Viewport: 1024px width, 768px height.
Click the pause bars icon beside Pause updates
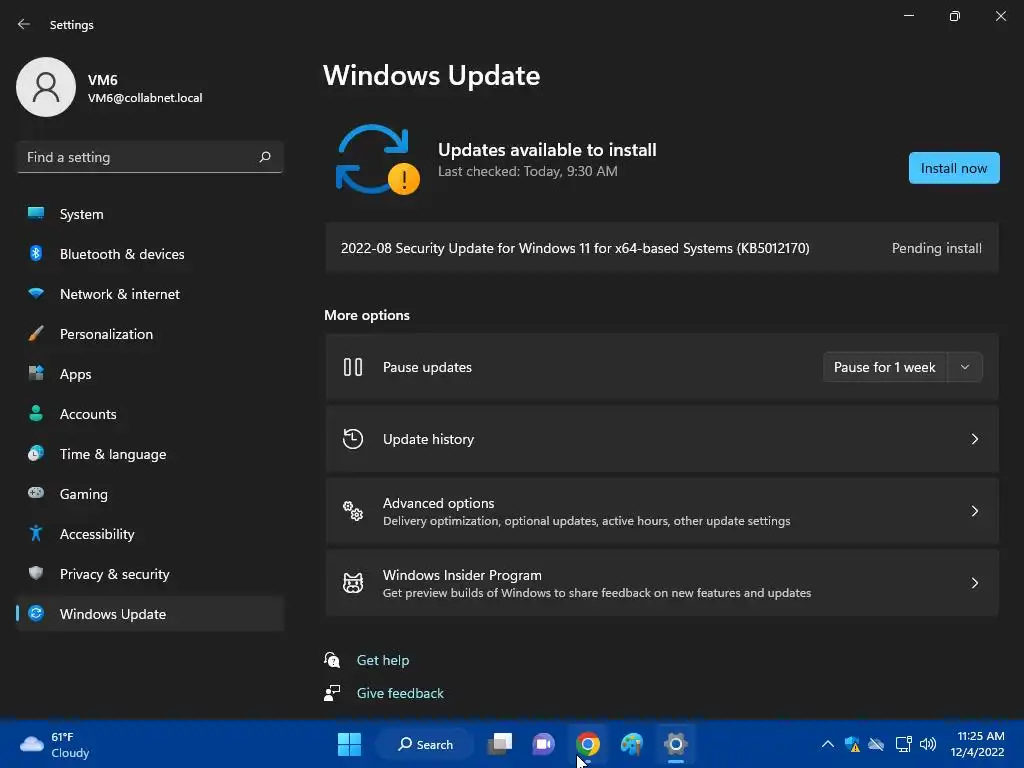coord(353,367)
